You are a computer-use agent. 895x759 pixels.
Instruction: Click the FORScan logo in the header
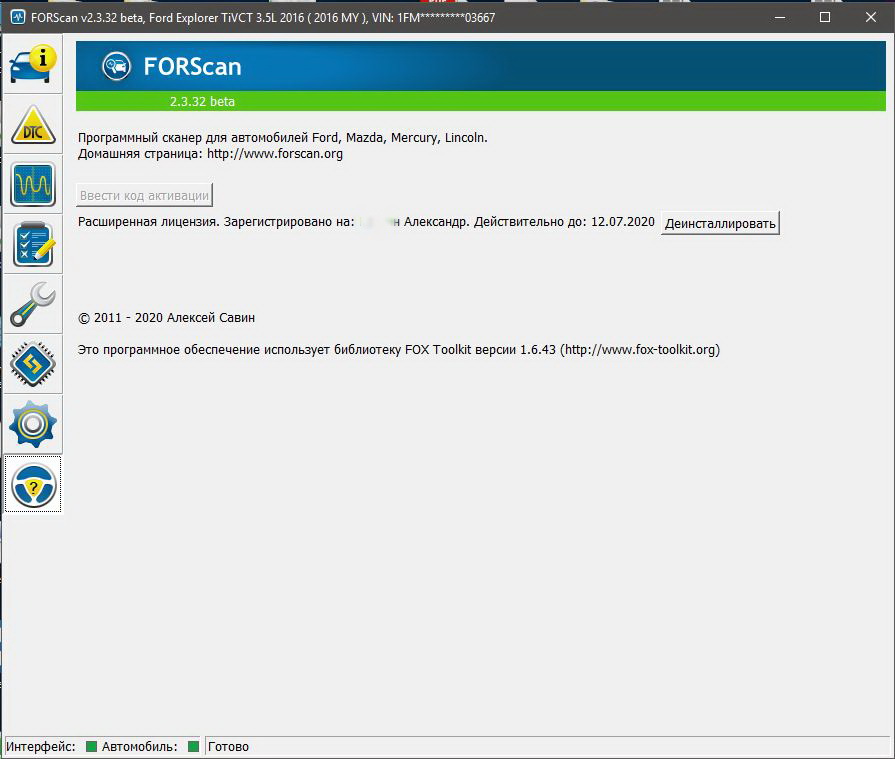click(117, 67)
